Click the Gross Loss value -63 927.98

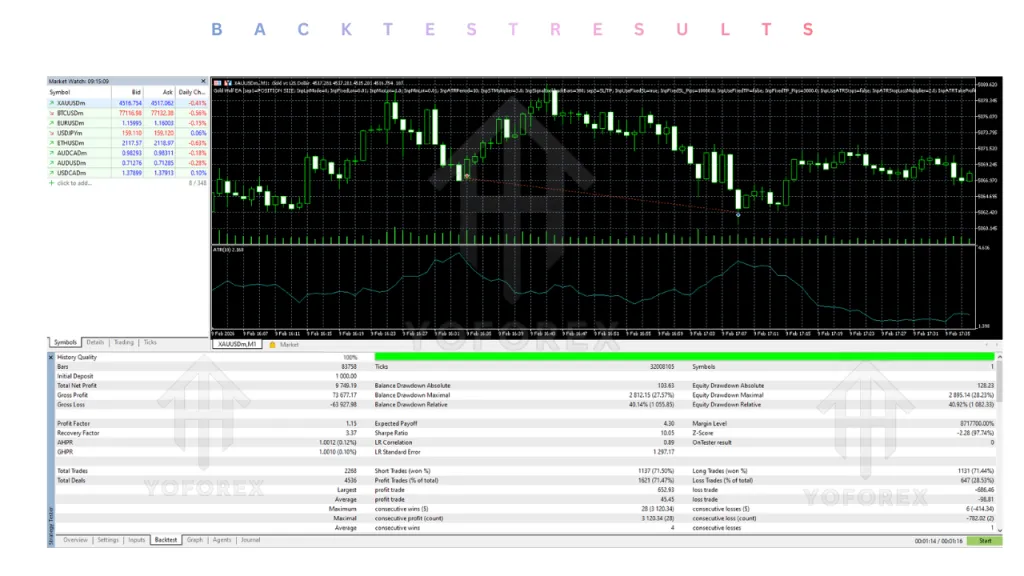click(344, 405)
